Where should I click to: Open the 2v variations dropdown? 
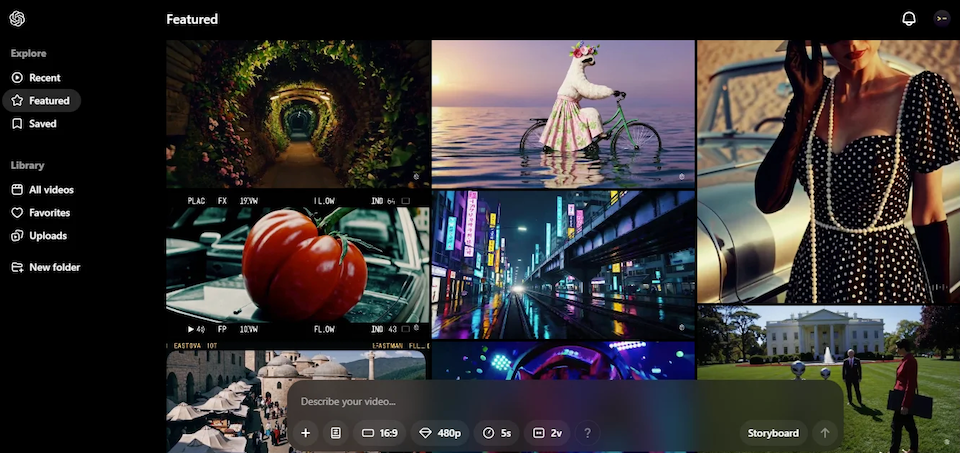547,433
